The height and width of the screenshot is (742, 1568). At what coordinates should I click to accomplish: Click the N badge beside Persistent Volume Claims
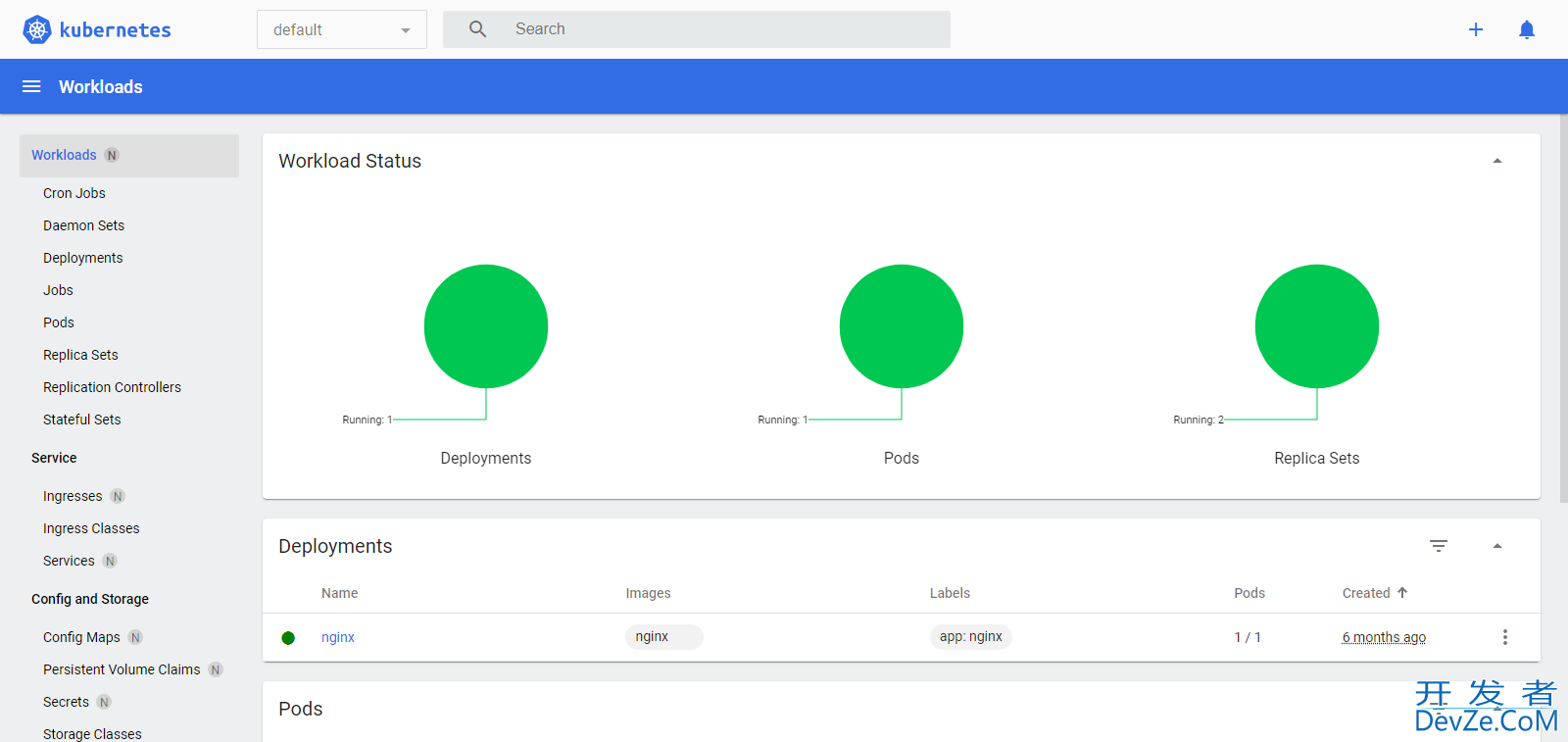(216, 669)
